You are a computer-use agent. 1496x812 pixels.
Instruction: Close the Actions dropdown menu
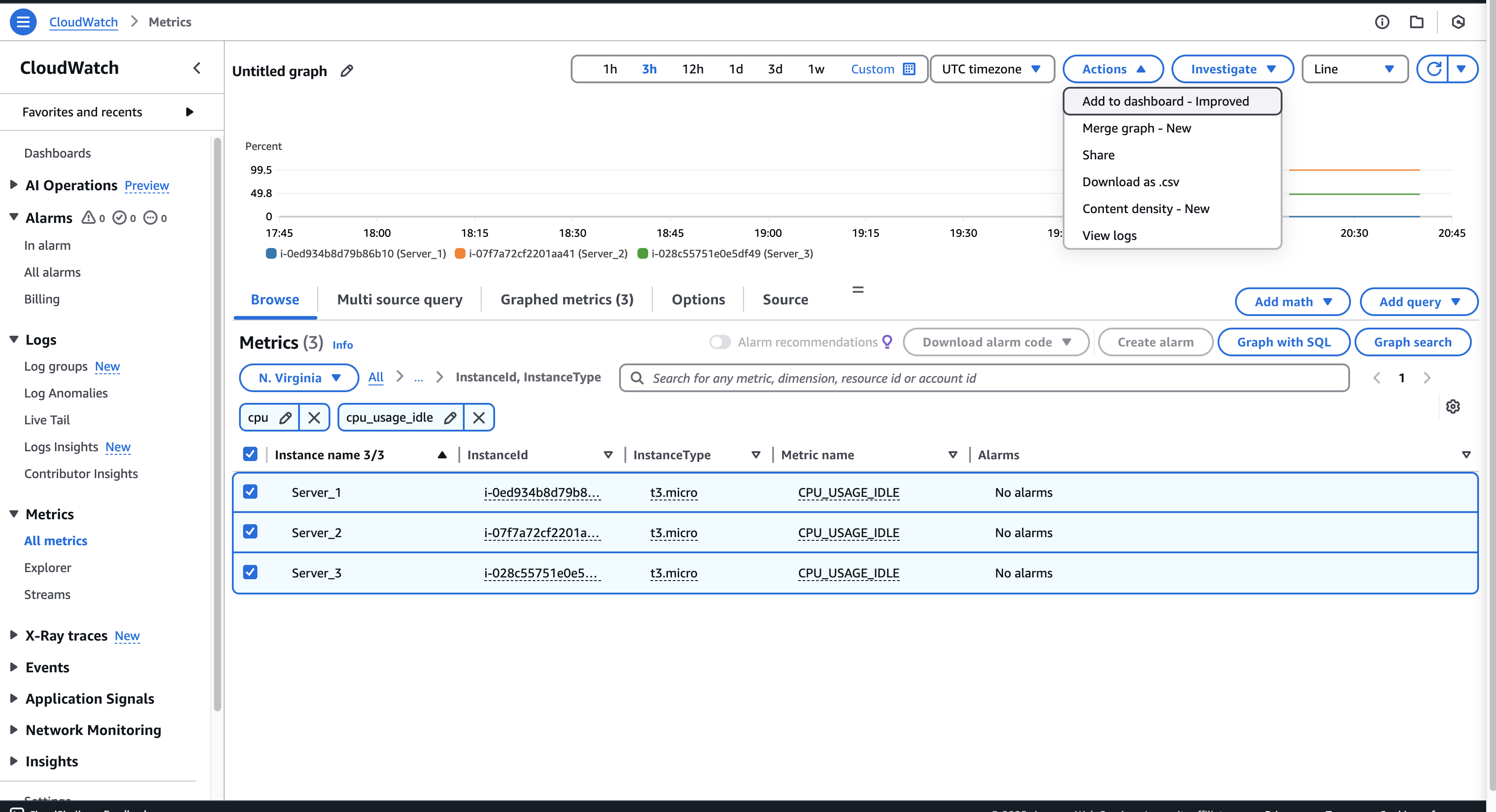(1113, 69)
